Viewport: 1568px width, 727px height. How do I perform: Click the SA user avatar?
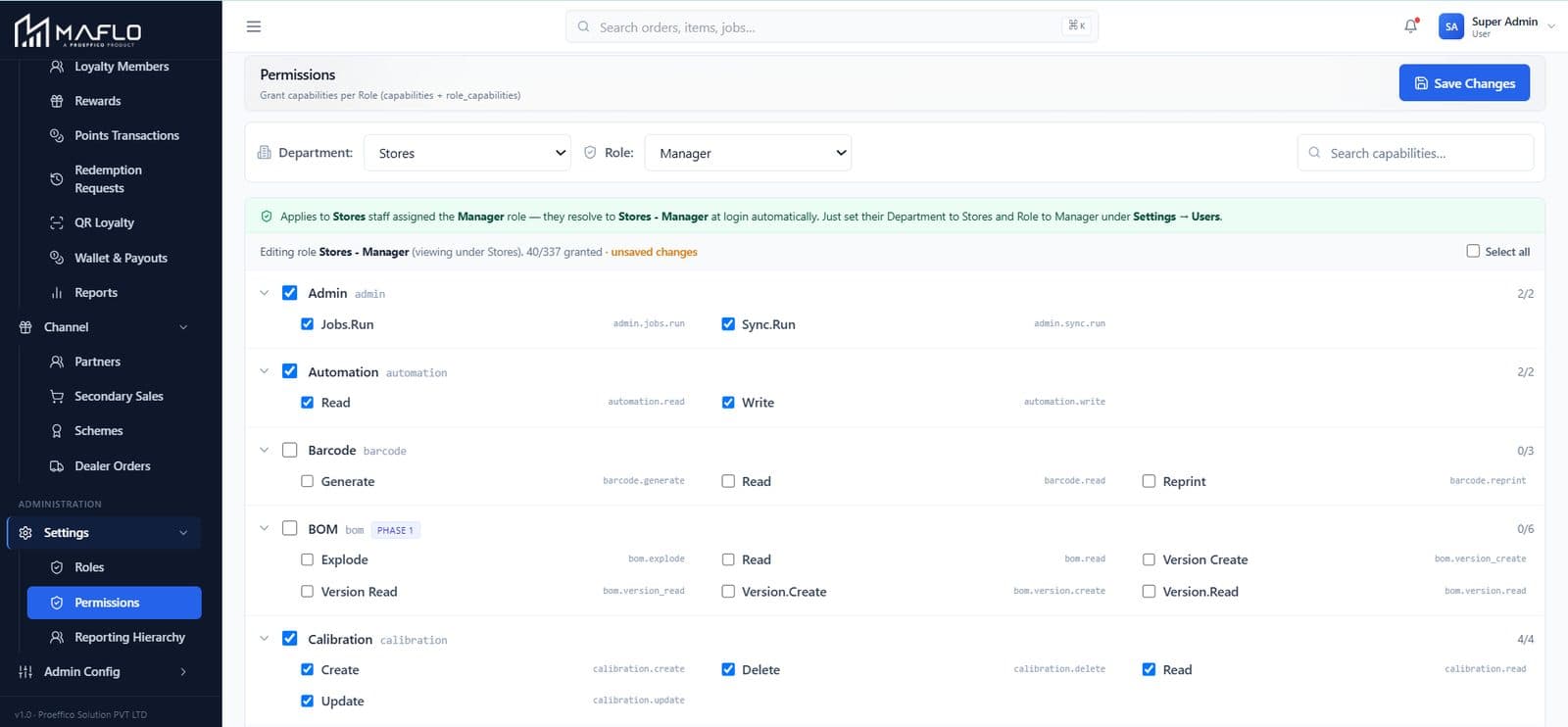coord(1451,26)
